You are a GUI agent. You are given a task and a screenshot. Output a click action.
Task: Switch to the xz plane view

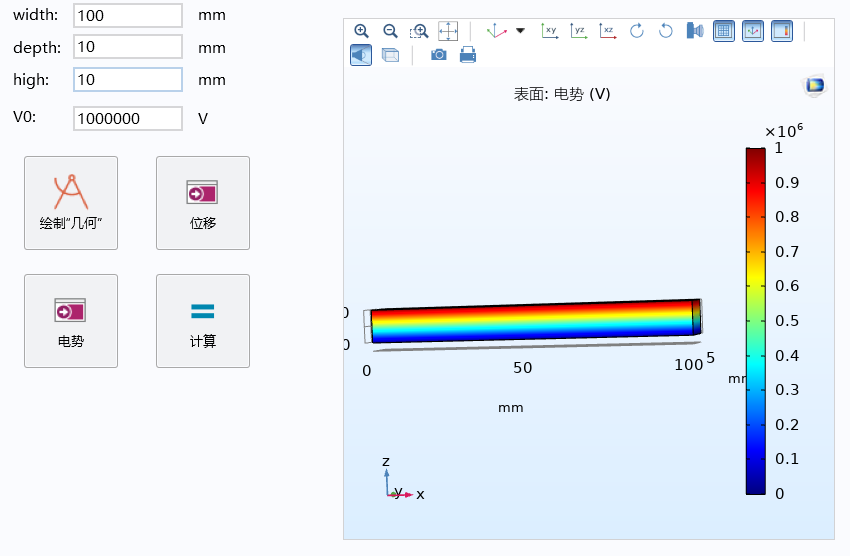(607, 31)
